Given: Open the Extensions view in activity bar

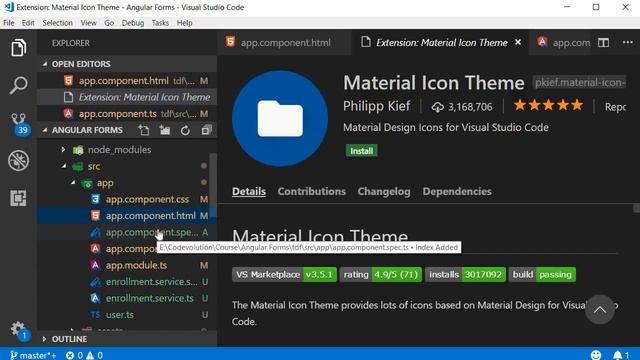Looking at the screenshot, I should (18, 198).
